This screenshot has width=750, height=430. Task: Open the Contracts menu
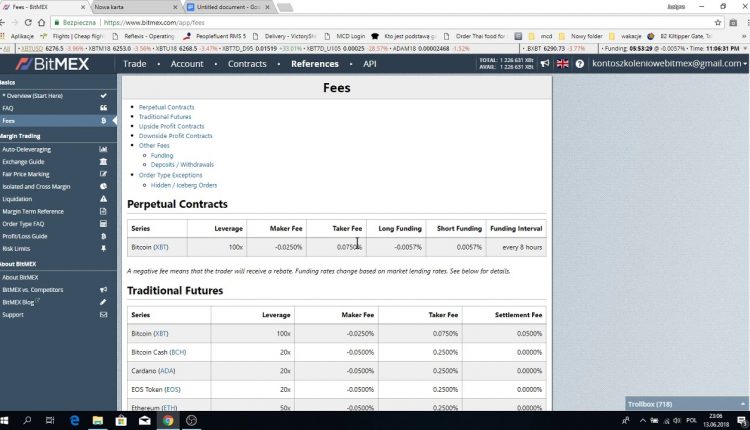[x=247, y=64]
